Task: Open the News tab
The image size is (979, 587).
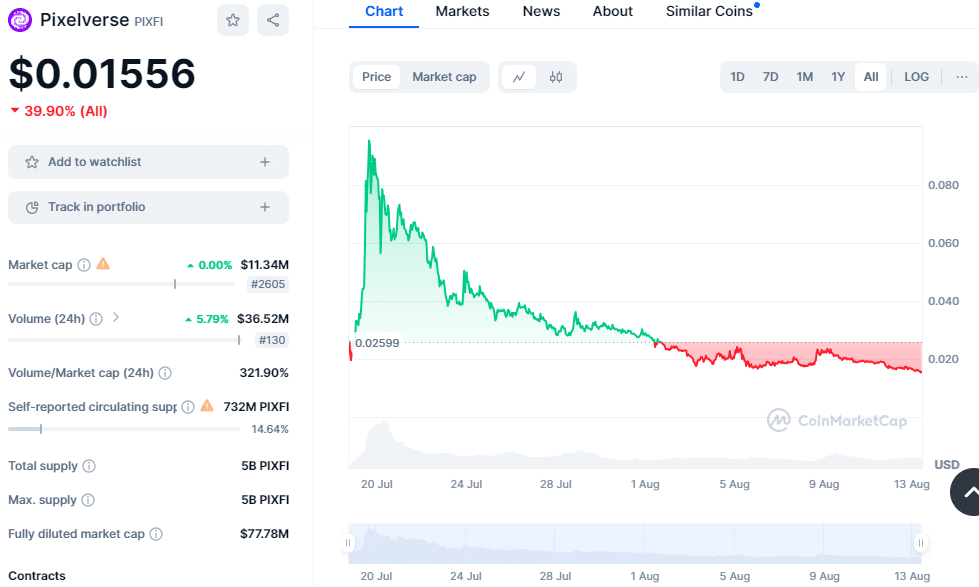Action: pyautogui.click(x=541, y=12)
